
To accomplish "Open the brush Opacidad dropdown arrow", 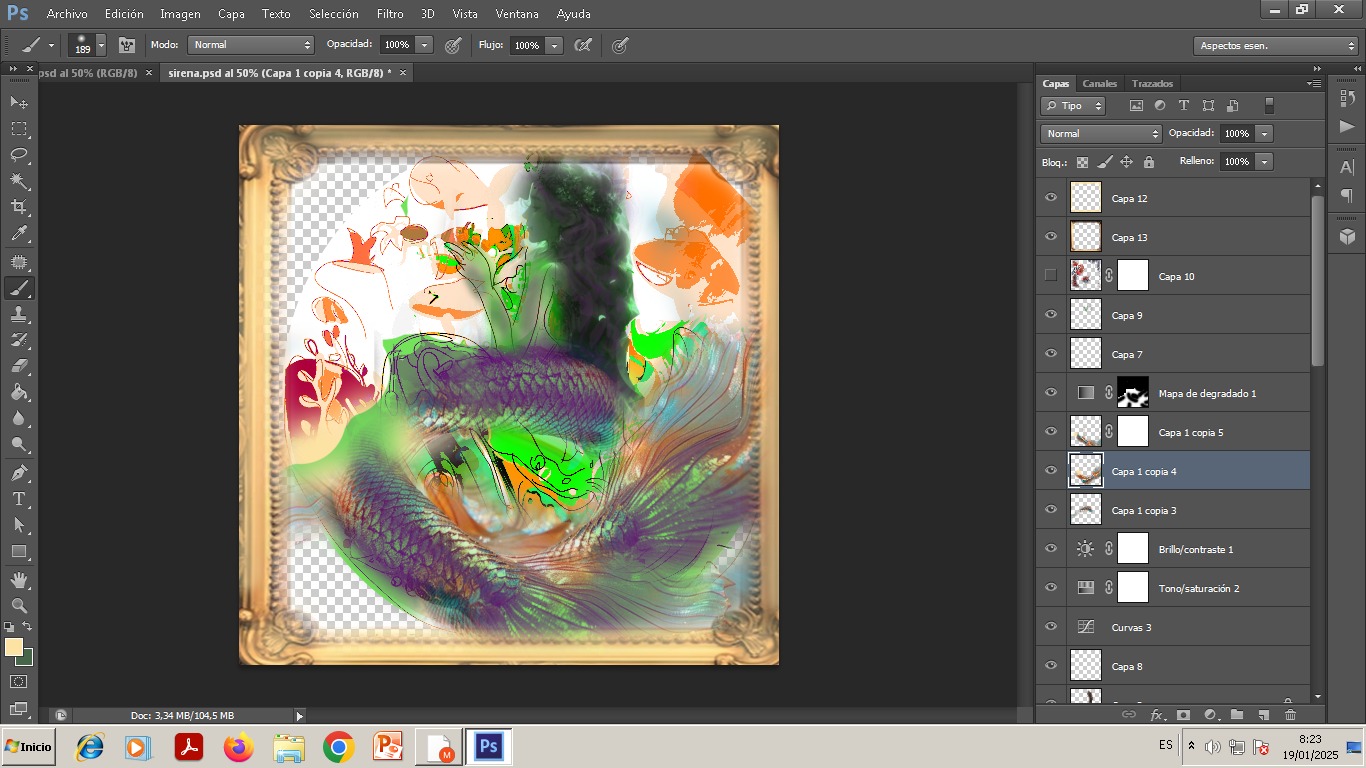I will [424, 45].
